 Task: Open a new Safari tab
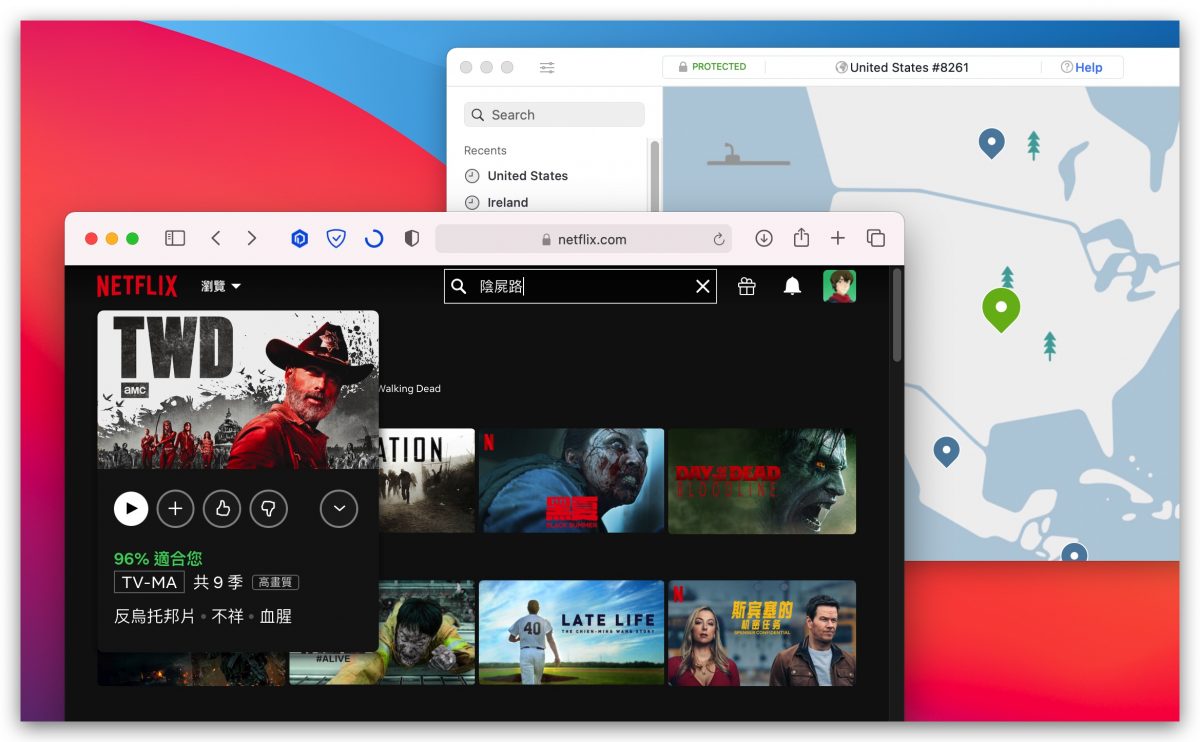(838, 238)
